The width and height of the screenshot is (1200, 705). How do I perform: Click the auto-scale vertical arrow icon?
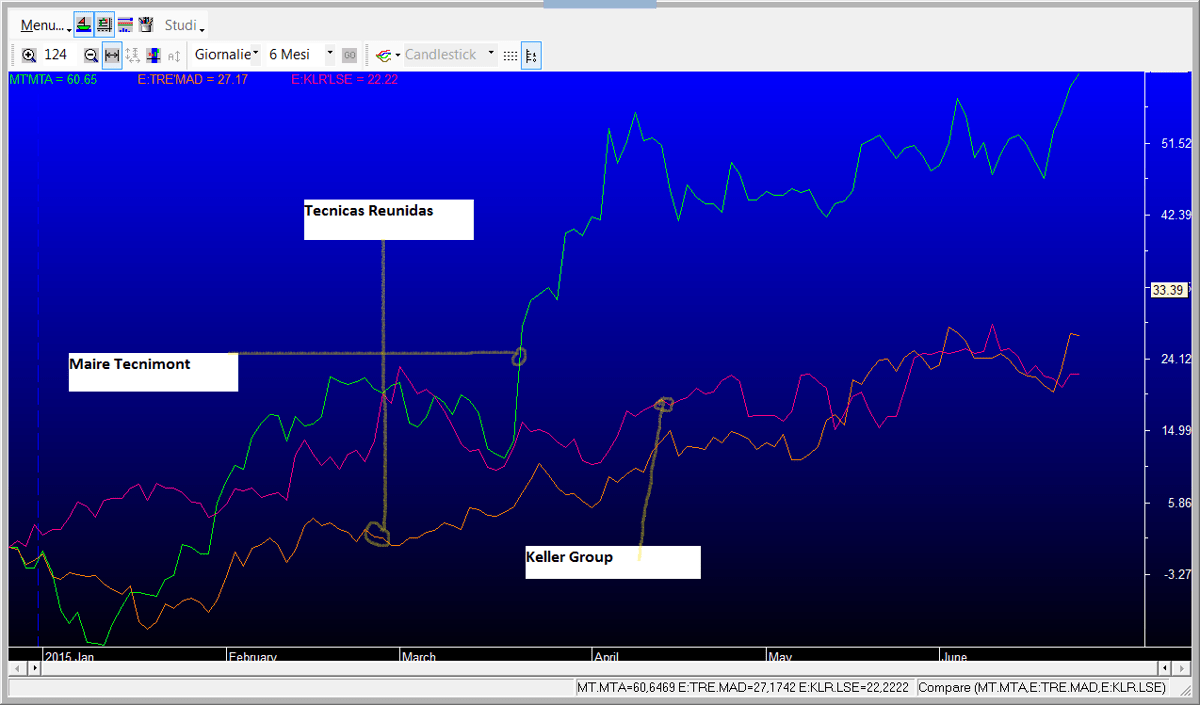click(174, 55)
